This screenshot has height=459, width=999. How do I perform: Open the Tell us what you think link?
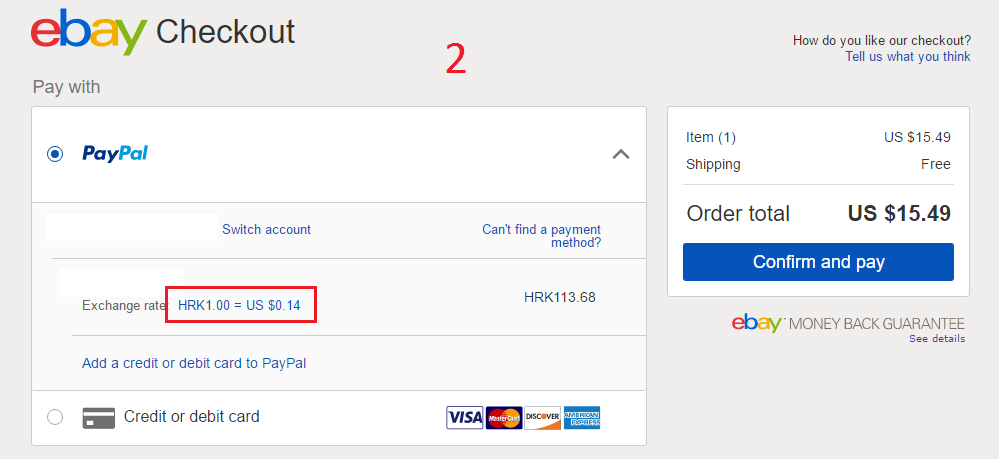[x=908, y=57]
